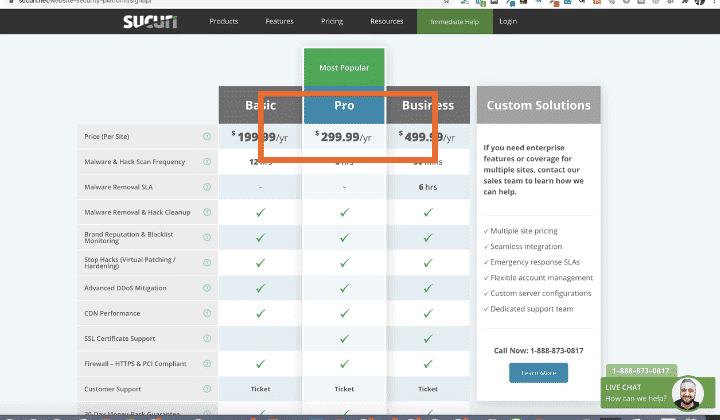Click the Immediate Help button
This screenshot has width=720, height=420.
click(455, 22)
